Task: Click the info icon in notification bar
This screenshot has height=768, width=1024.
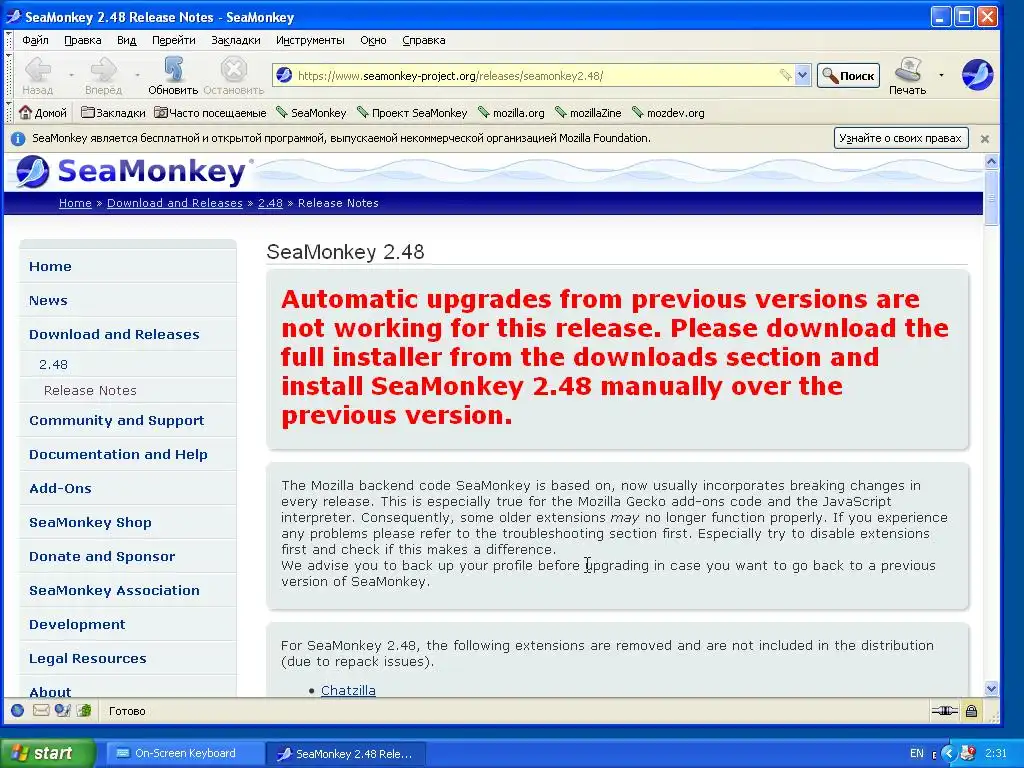Action: (18, 138)
